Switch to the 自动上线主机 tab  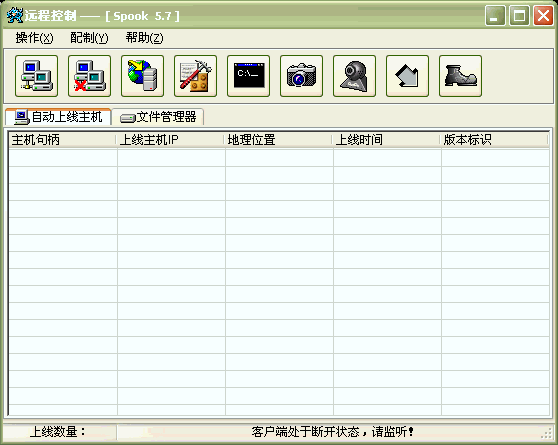click(x=58, y=117)
